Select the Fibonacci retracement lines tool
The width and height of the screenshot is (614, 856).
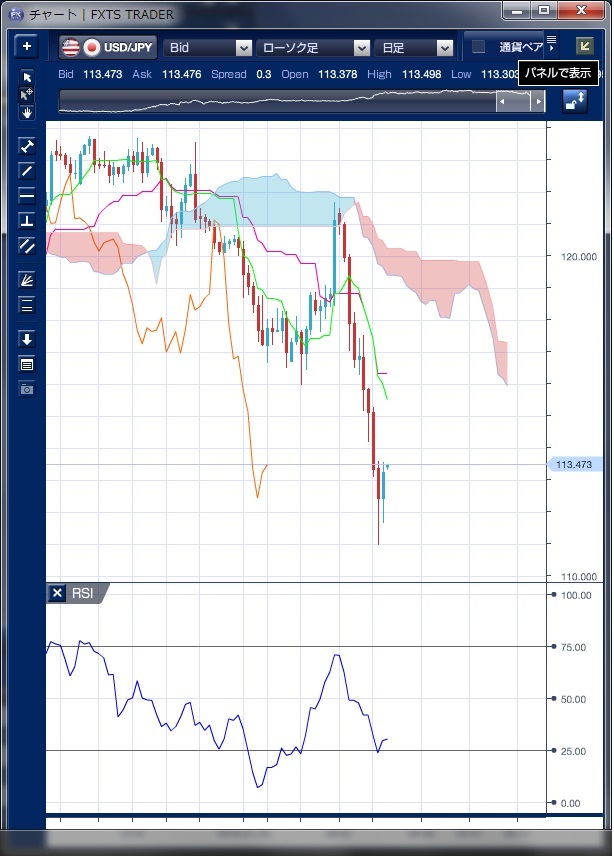point(27,305)
